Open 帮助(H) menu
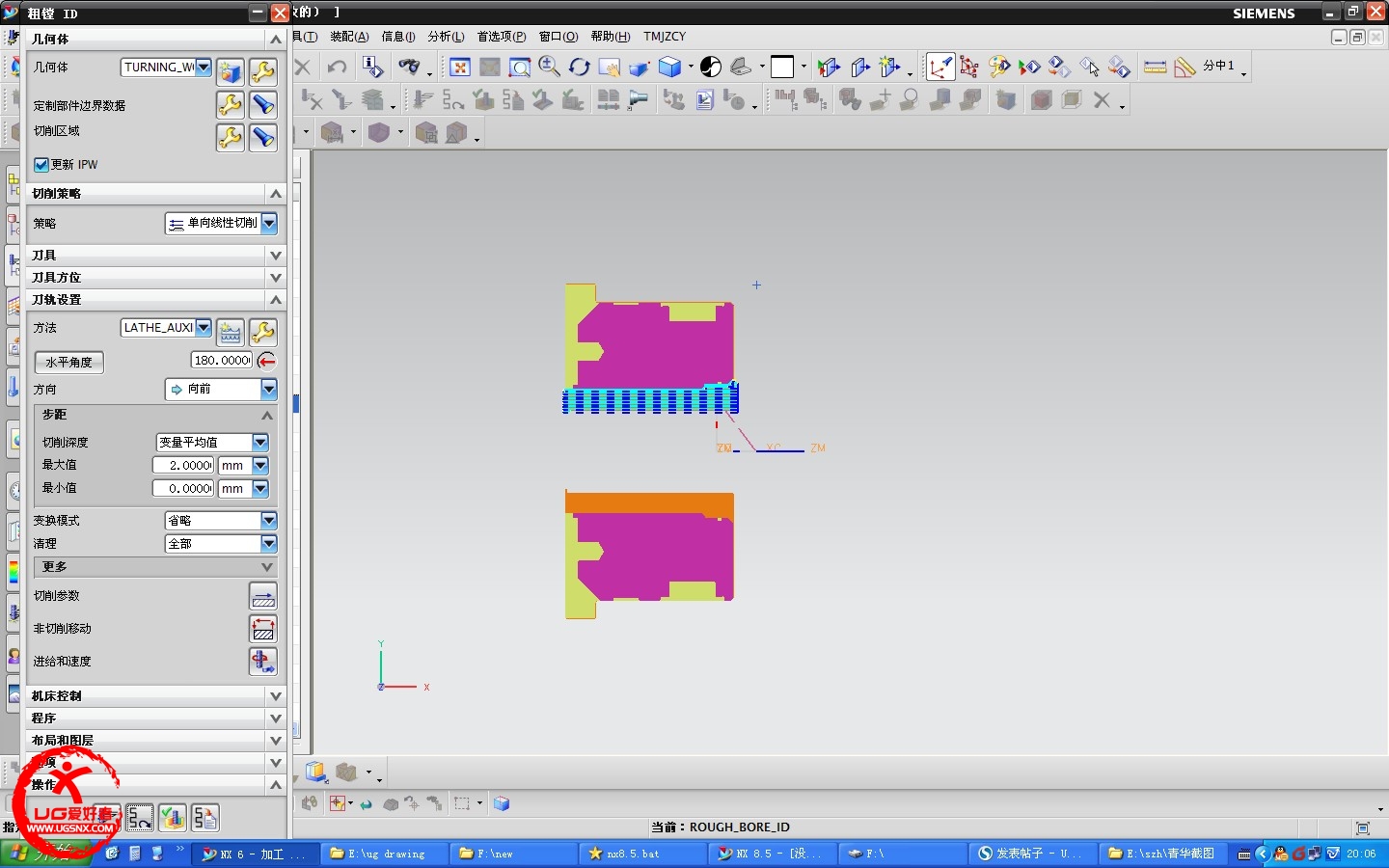The image size is (1389, 868). point(611,37)
